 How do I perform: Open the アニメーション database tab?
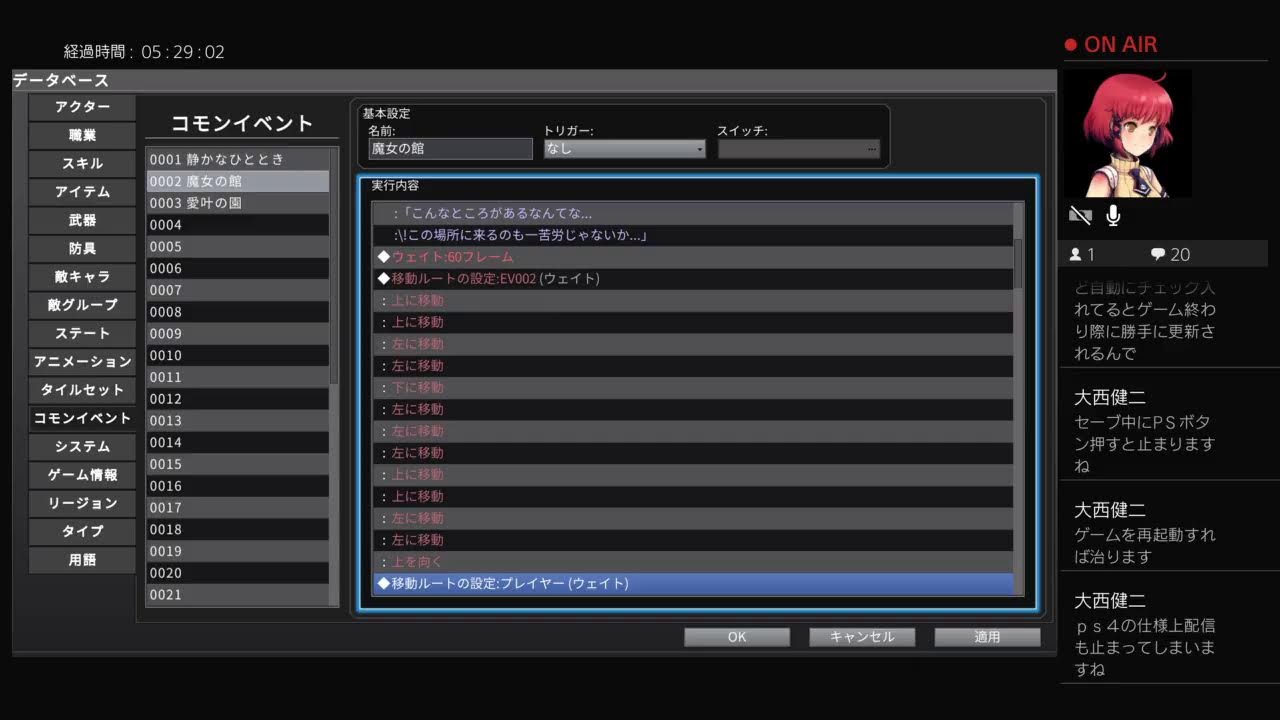click(82, 362)
